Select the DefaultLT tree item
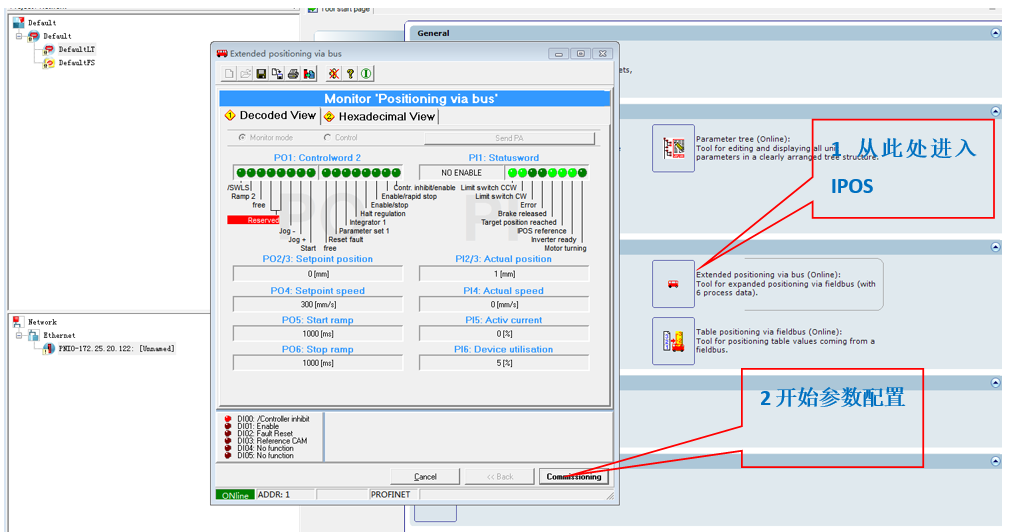The height and width of the screenshot is (532, 1013). 77,49
